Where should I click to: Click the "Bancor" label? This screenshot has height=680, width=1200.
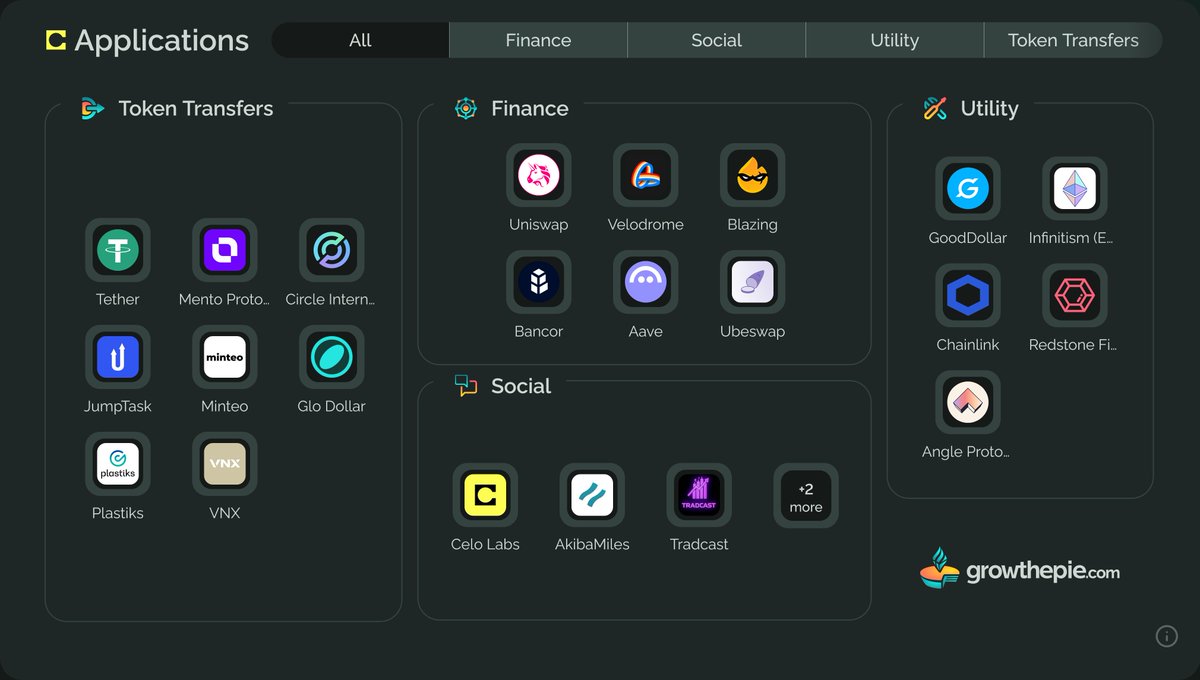click(x=539, y=331)
